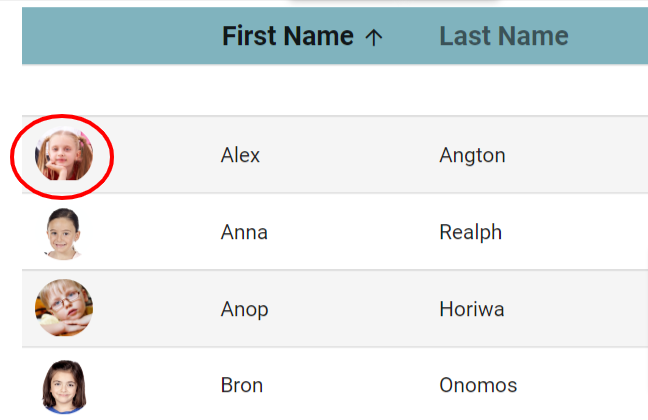Sort by the First Name column header
The width and height of the screenshot is (648, 420).
point(288,36)
